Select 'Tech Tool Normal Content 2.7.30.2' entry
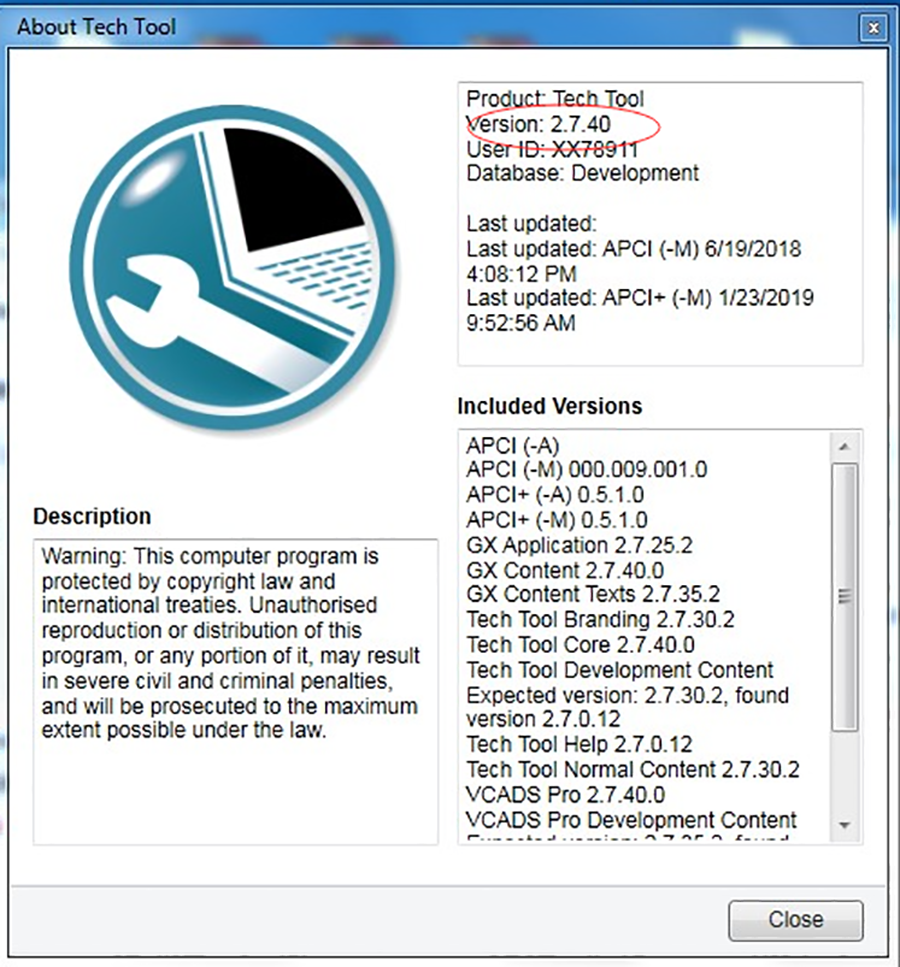The image size is (900, 967). pos(633,770)
